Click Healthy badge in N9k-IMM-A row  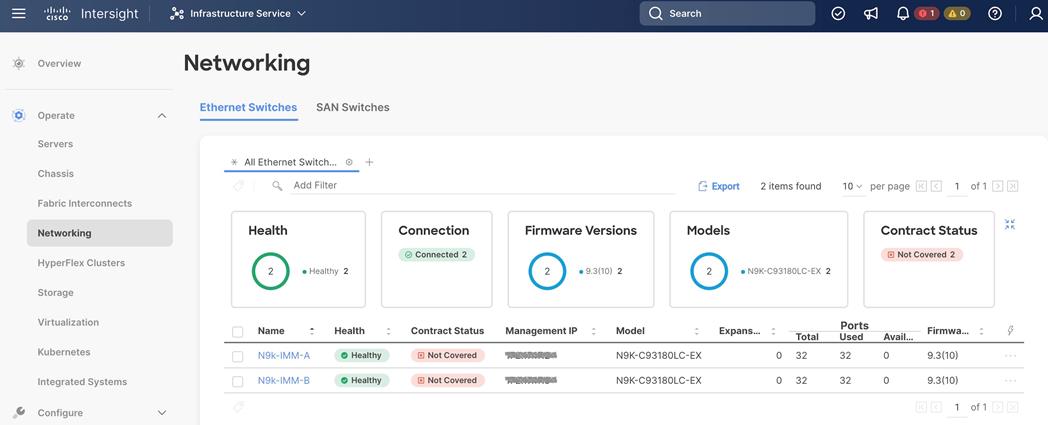coord(362,356)
